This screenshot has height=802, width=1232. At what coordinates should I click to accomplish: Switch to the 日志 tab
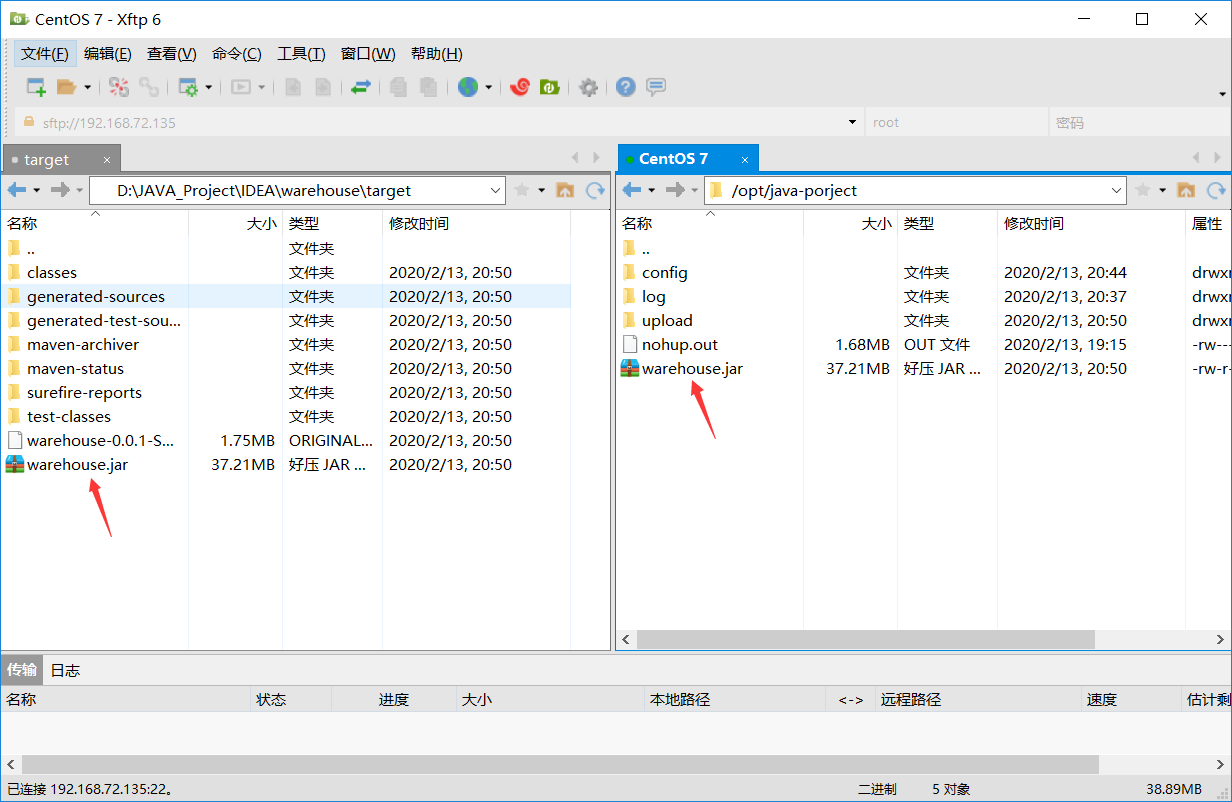64,670
